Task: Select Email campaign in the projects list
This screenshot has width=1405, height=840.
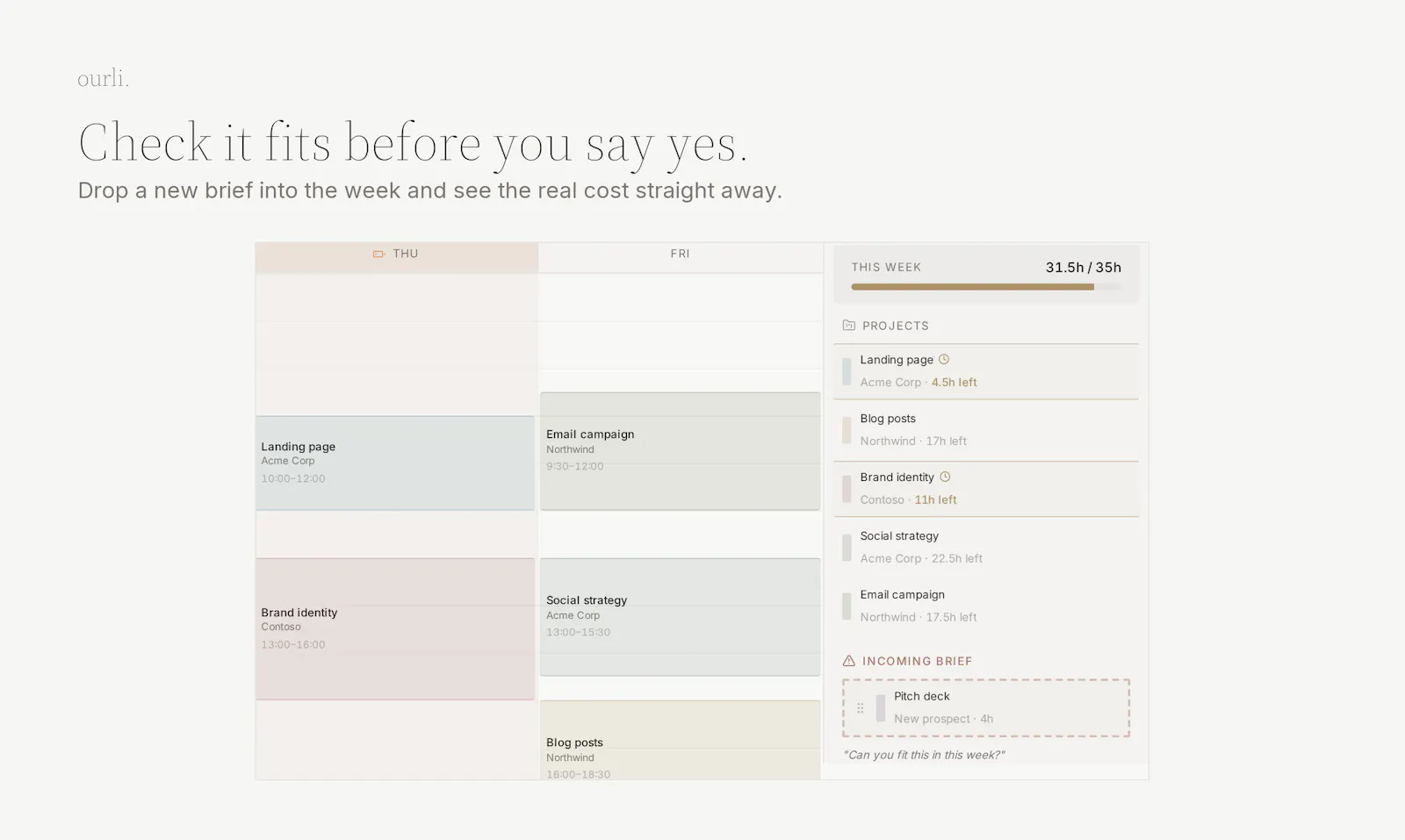Action: (x=986, y=607)
